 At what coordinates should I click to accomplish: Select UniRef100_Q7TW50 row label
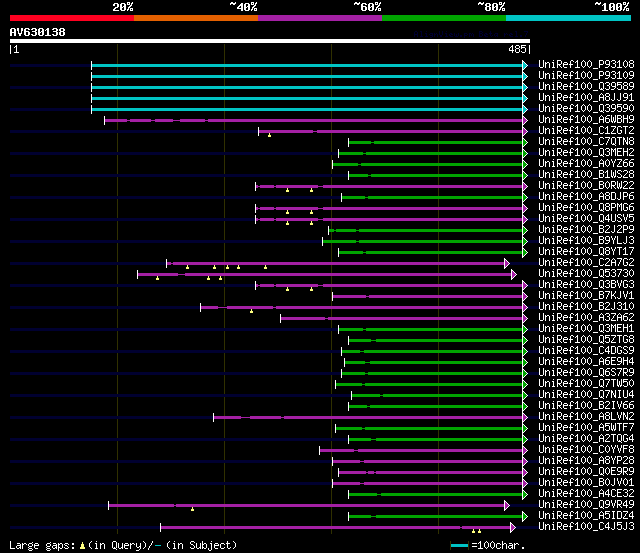point(586,384)
